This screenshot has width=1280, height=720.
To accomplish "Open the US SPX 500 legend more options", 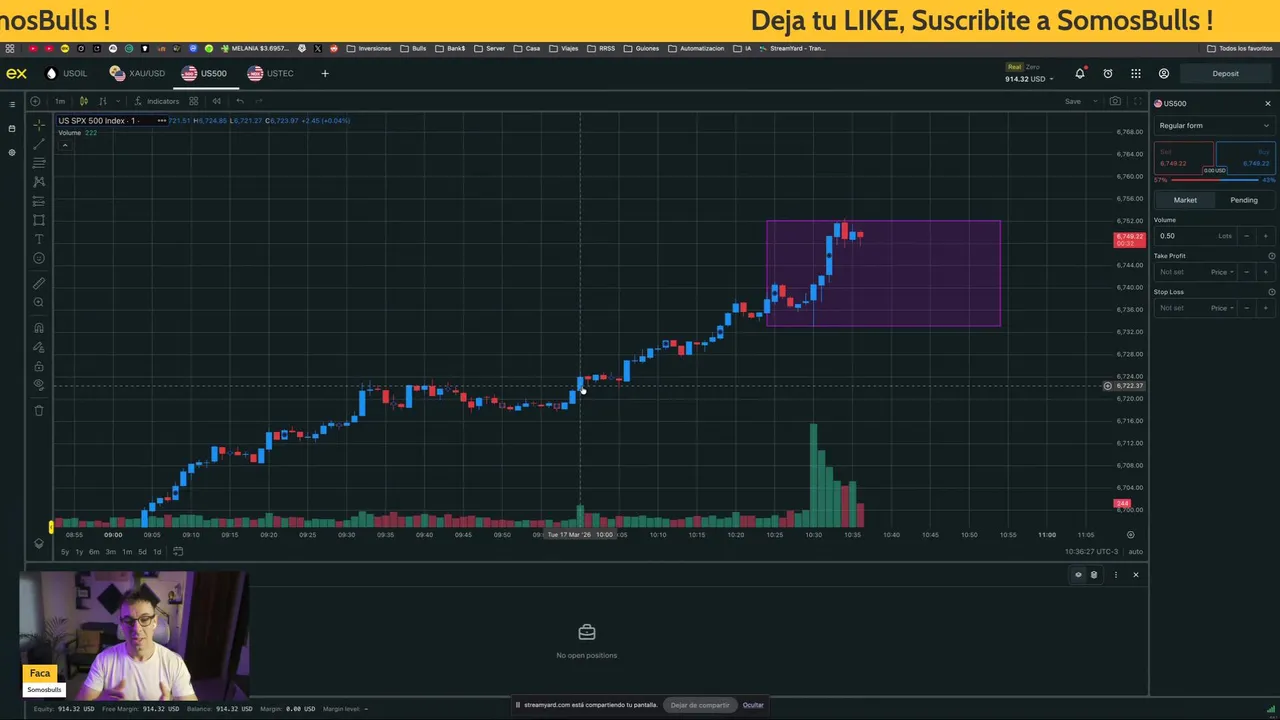I will tap(161, 121).
